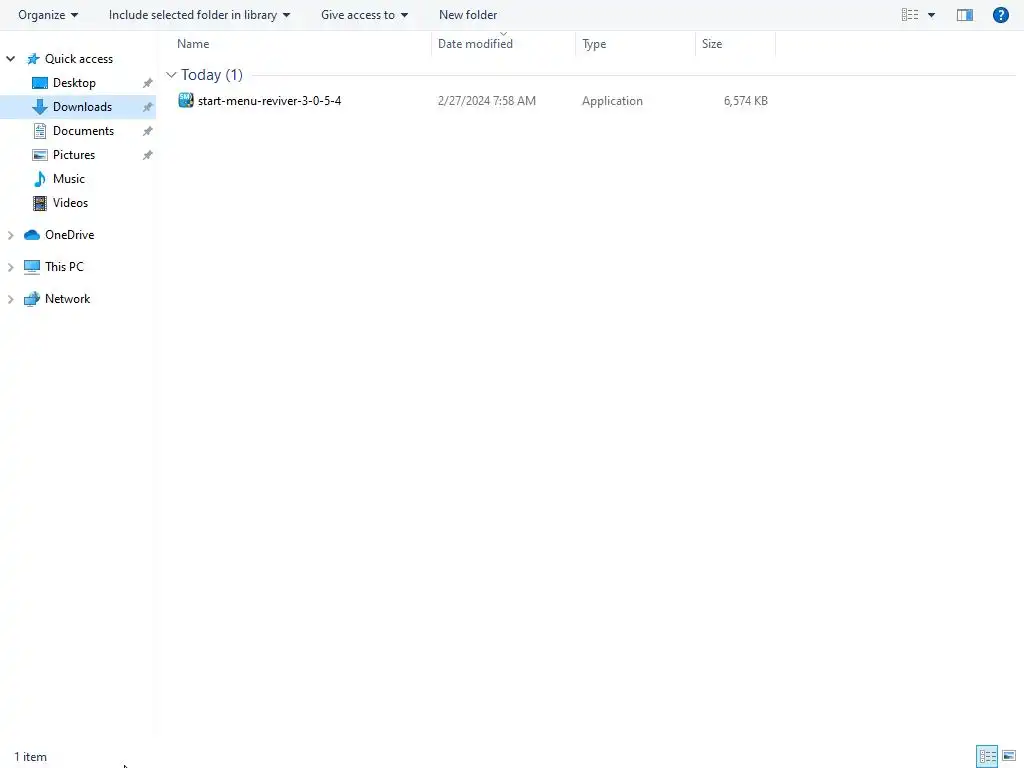Select OneDrive in the navigation pane

(69, 235)
